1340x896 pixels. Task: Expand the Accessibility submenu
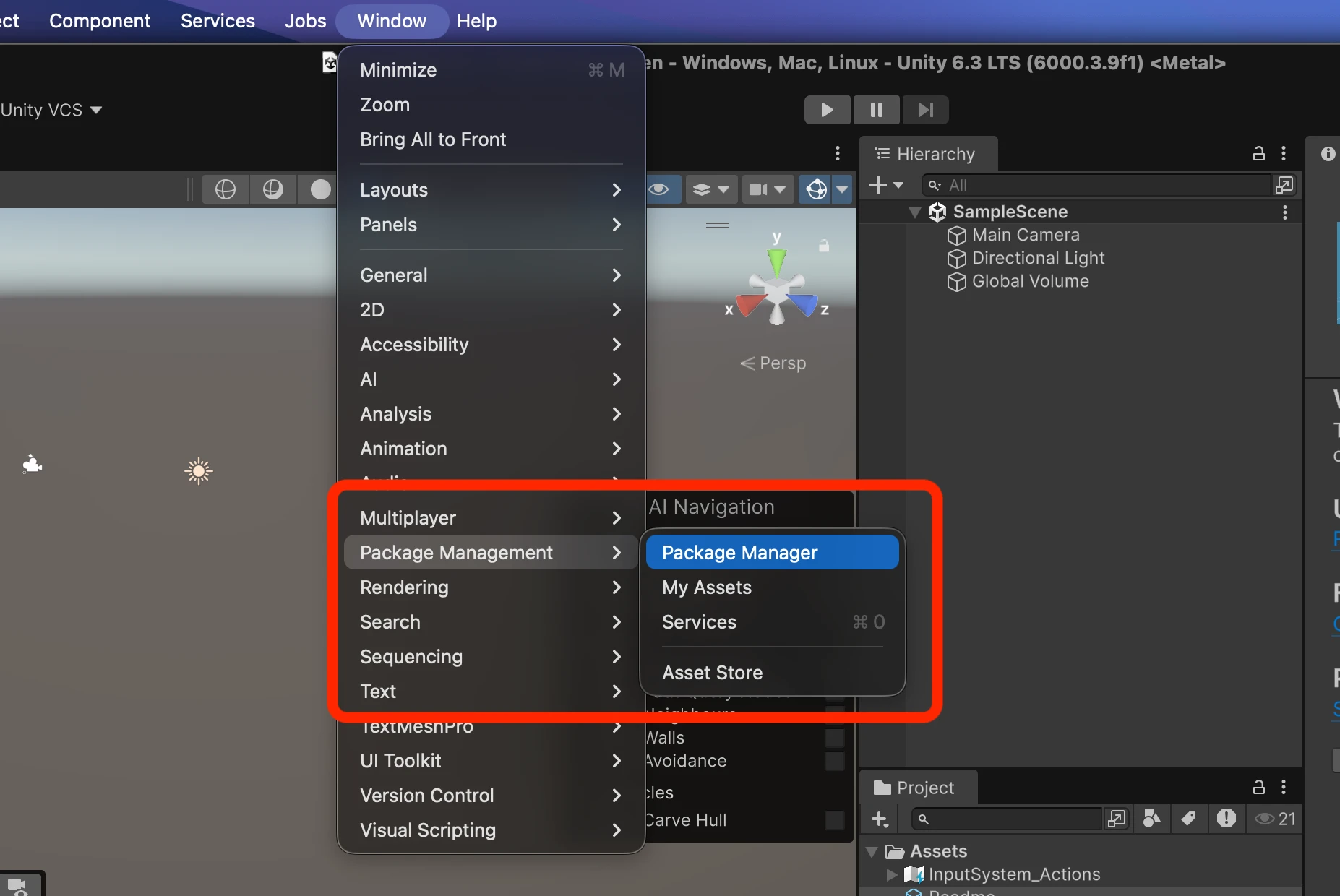[491, 345]
